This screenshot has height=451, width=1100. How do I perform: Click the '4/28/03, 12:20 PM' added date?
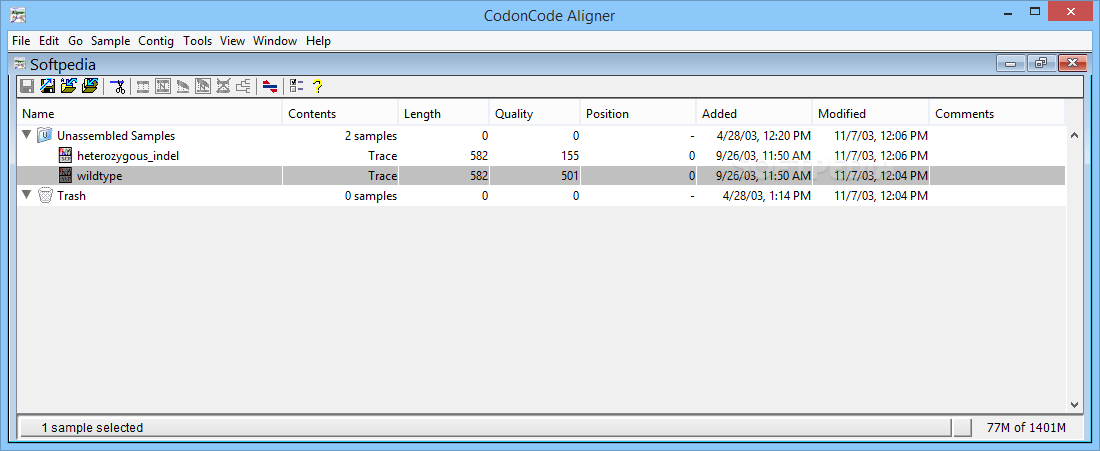[764, 136]
